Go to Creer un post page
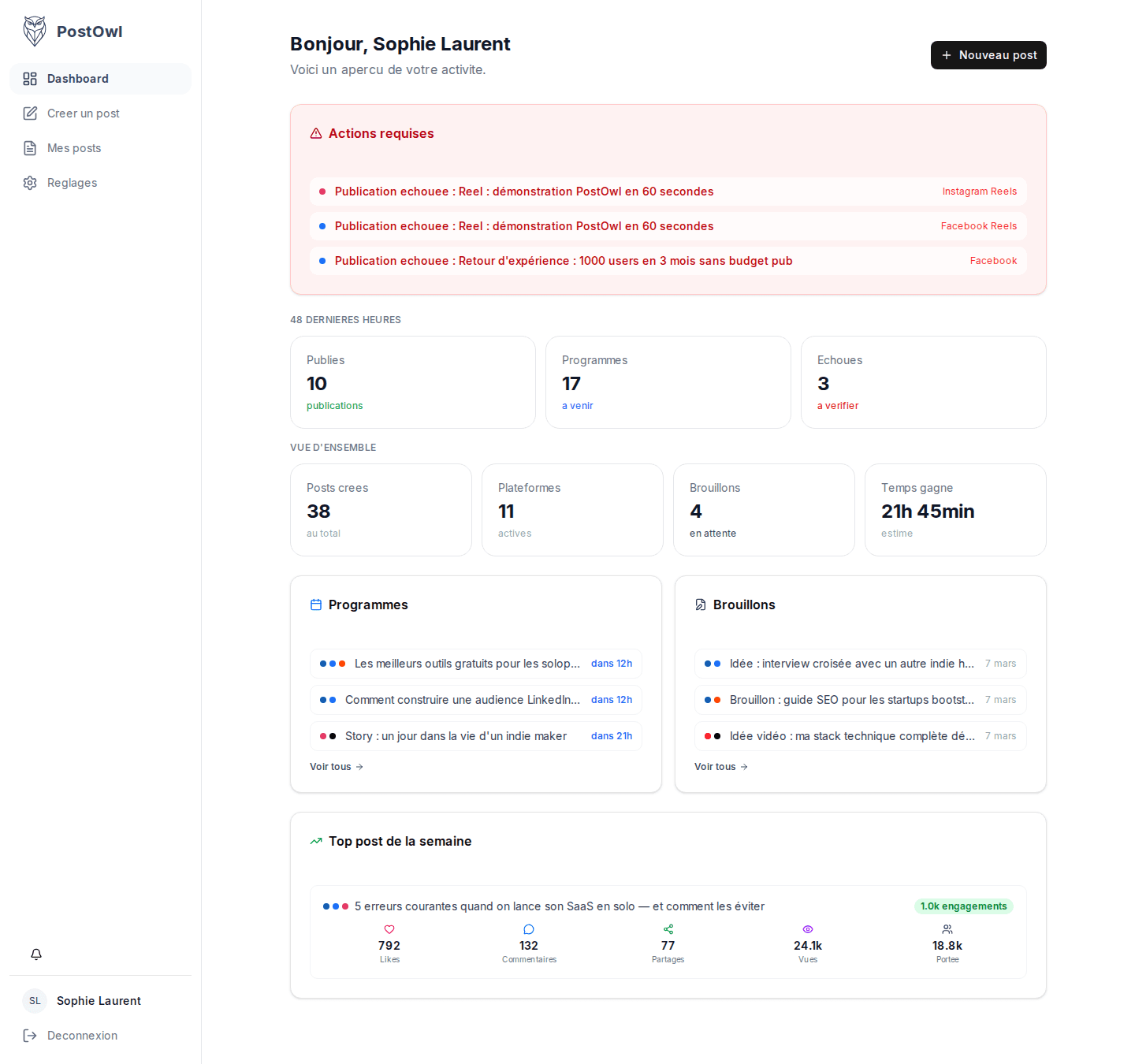Viewport: 1135px width, 1064px height. [x=83, y=113]
